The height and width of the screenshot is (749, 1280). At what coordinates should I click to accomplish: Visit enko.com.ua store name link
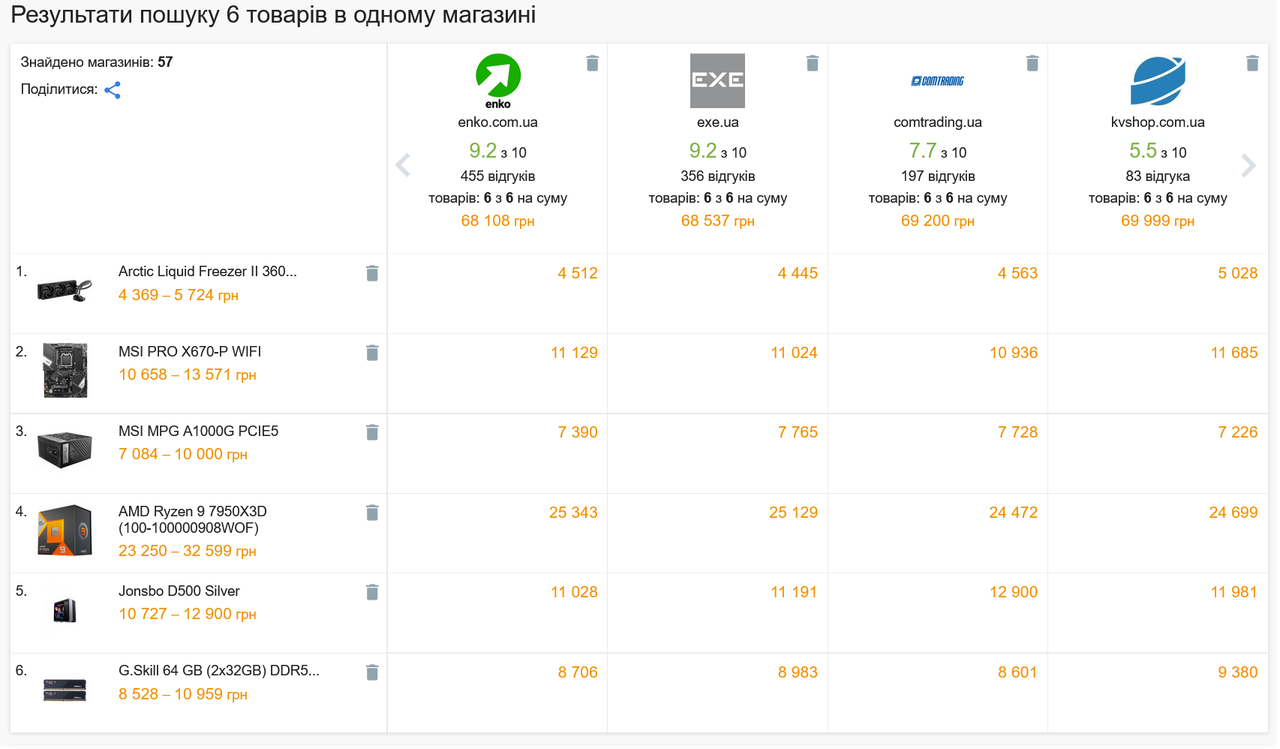click(498, 123)
